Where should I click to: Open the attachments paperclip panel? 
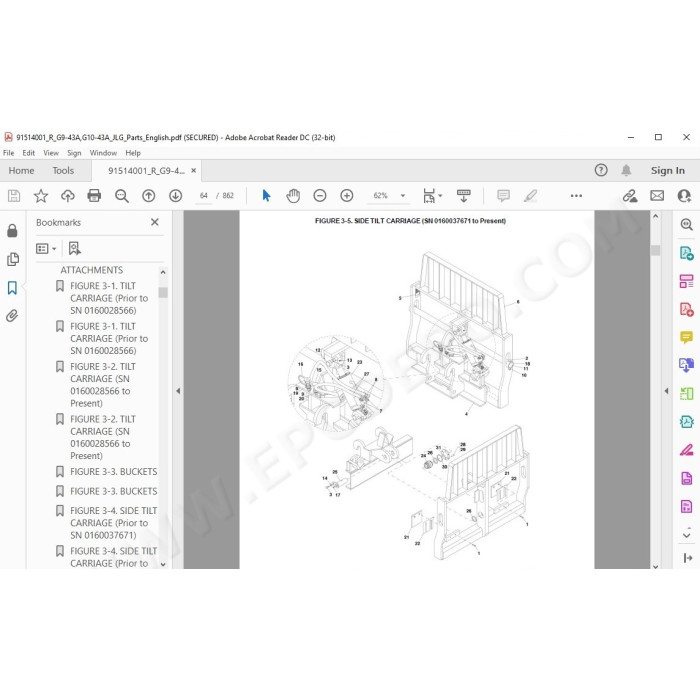[x=12, y=316]
